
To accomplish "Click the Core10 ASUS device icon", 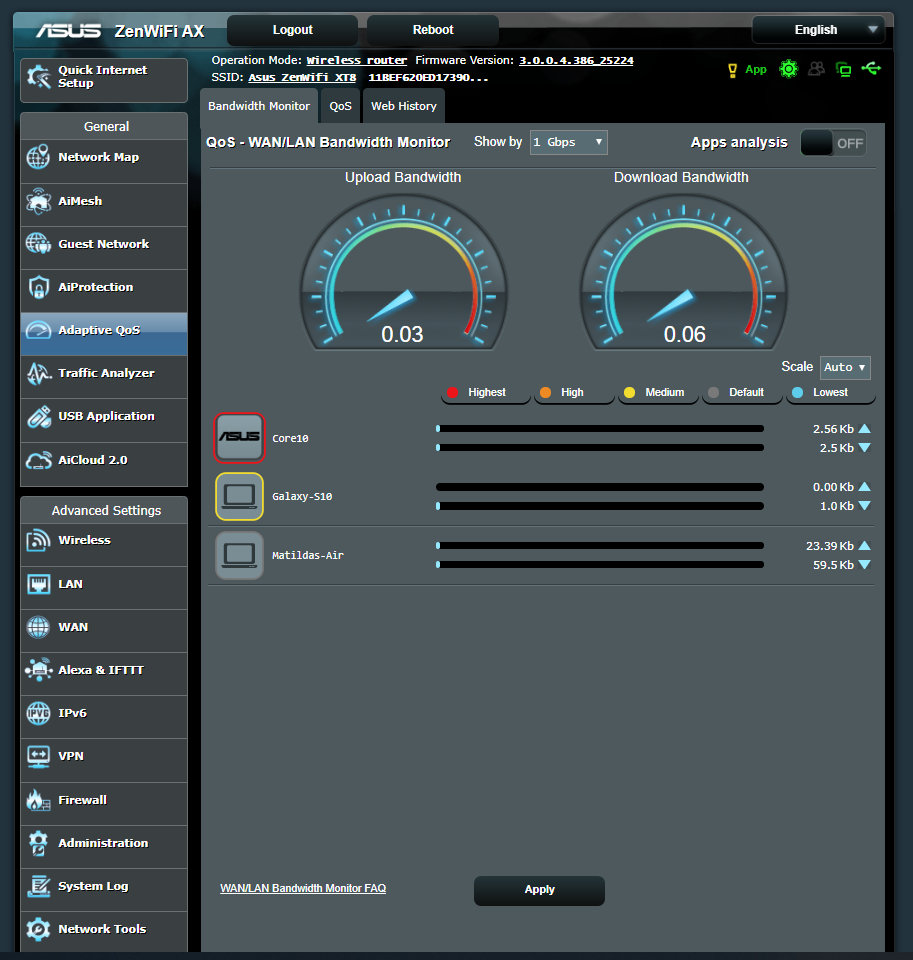I will click(x=239, y=438).
